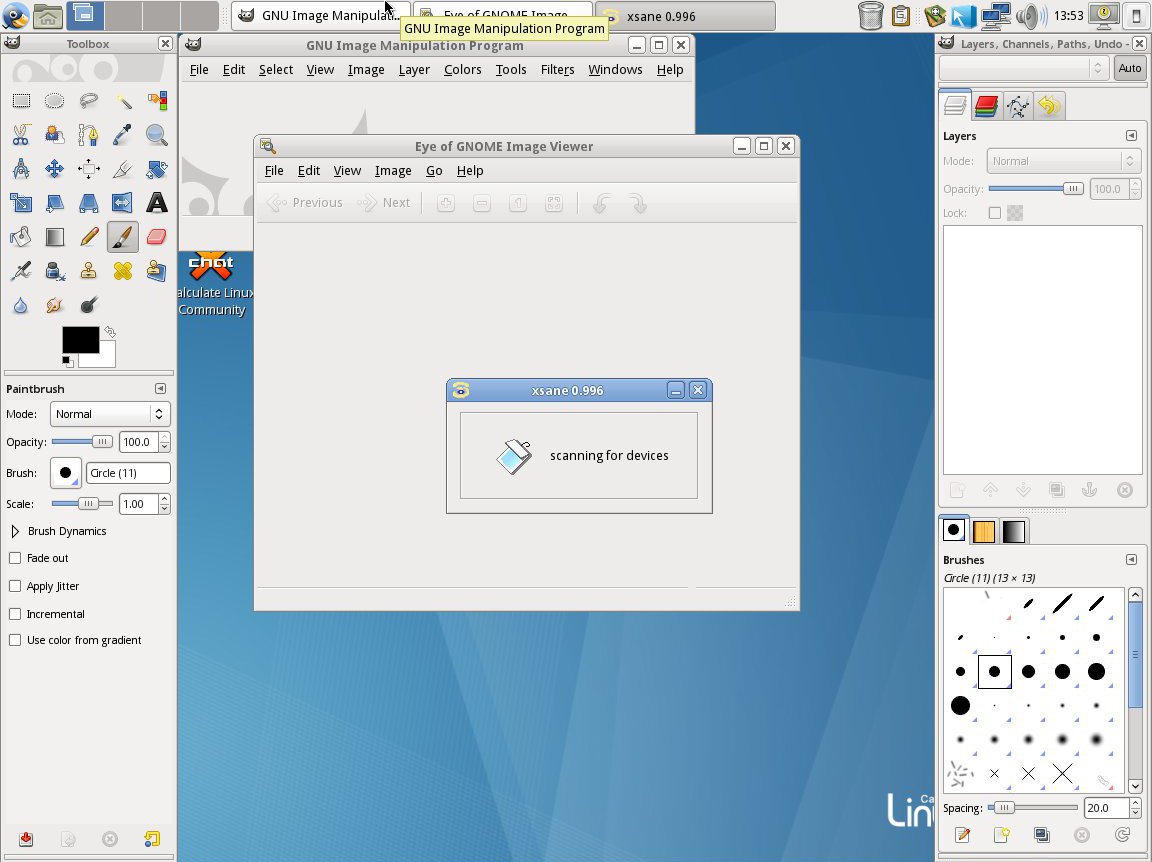
Task: Enable the Fade out checkbox
Action: (x=15, y=558)
